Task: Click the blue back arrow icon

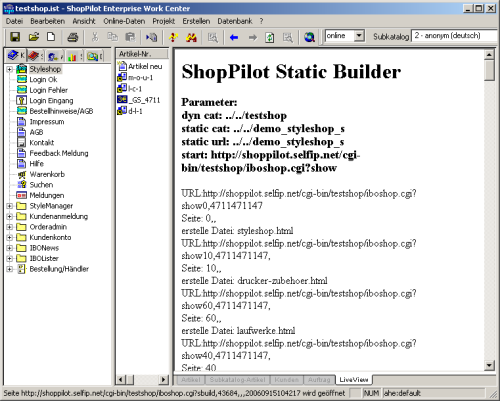Action: 234,37
